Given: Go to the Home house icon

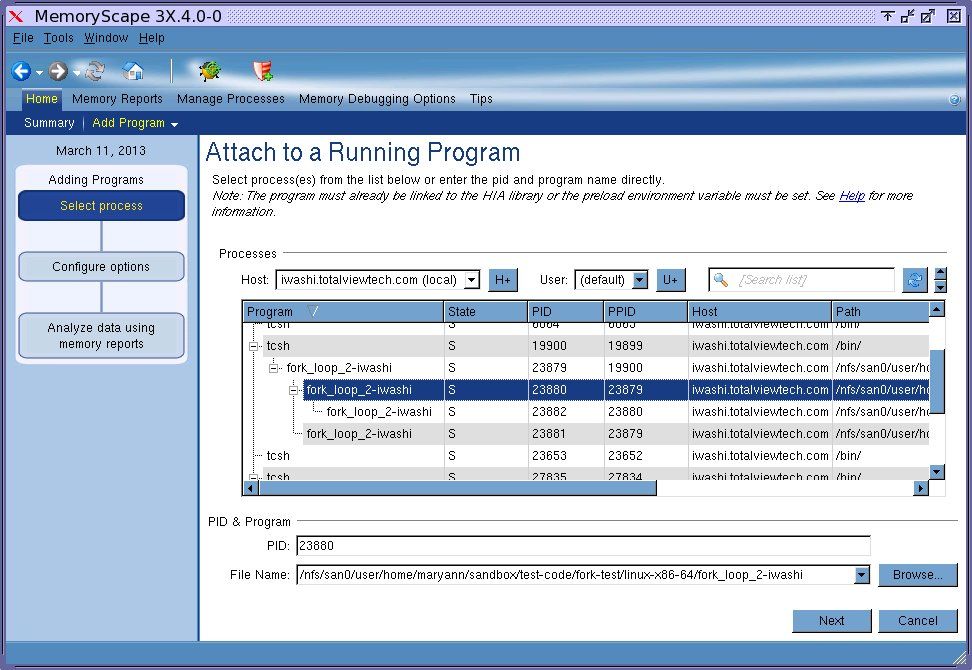Looking at the screenshot, I should tap(133, 71).
